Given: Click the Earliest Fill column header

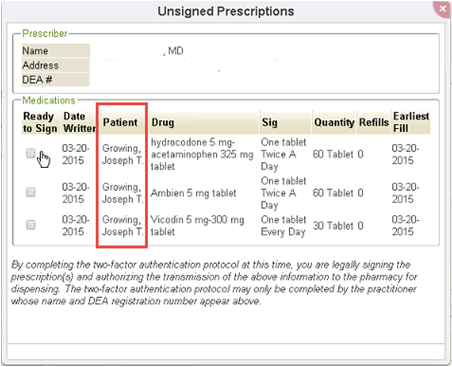Looking at the screenshot, I should pos(411,122).
